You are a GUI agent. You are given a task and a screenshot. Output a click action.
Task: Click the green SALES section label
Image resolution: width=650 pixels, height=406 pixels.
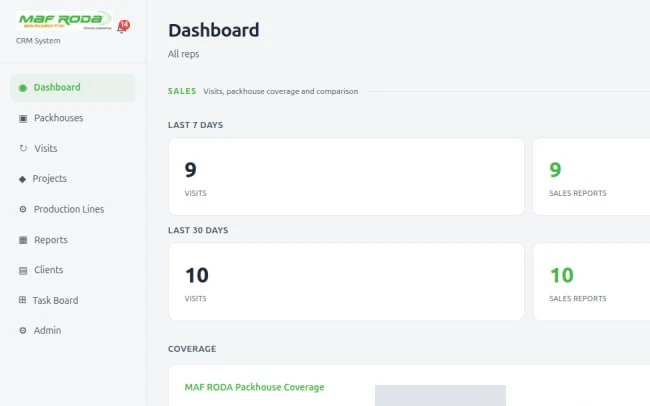(182, 91)
